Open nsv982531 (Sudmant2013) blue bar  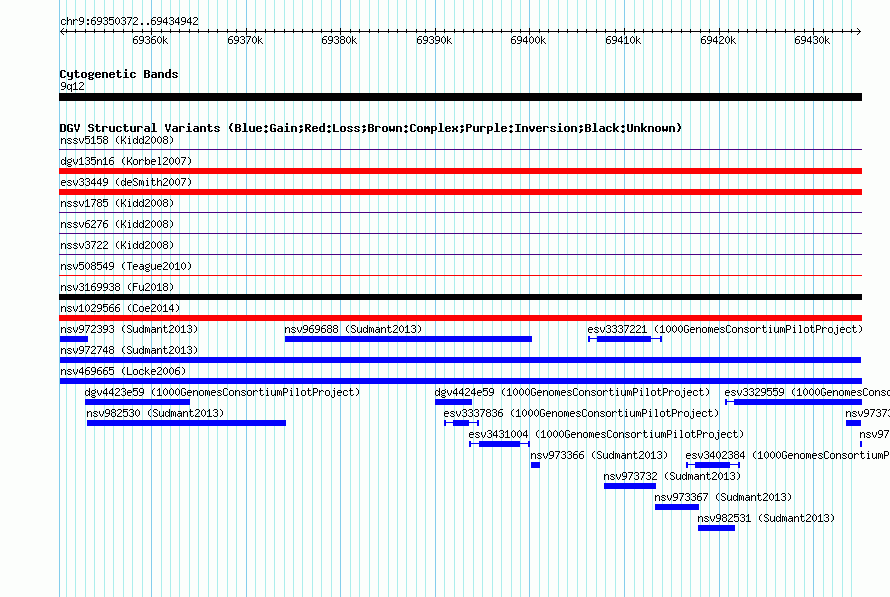716,528
